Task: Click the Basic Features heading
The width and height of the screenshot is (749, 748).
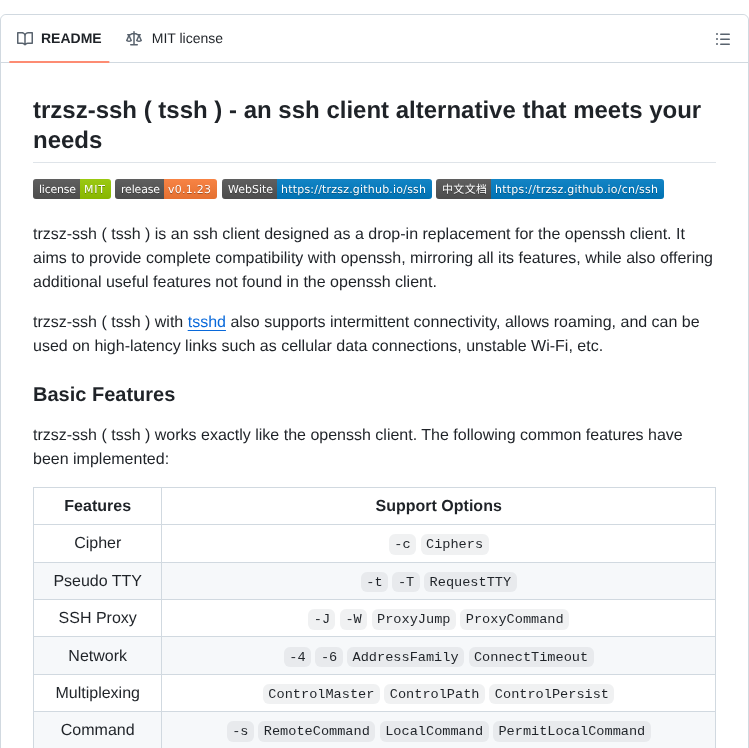Action: tap(104, 394)
